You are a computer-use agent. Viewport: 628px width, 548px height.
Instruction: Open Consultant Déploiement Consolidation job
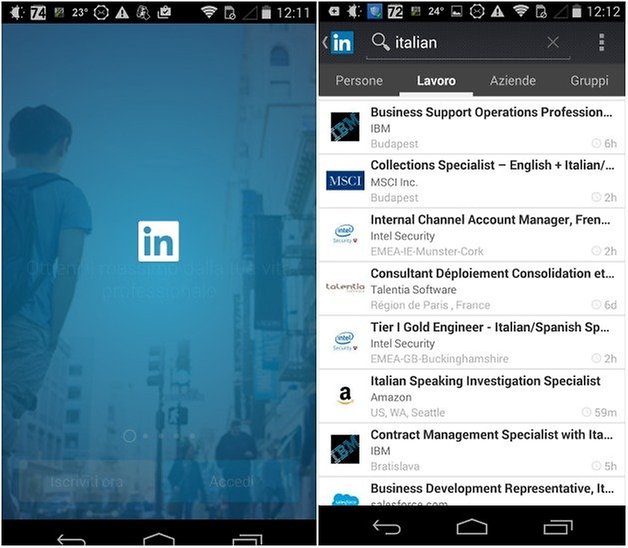click(x=472, y=288)
